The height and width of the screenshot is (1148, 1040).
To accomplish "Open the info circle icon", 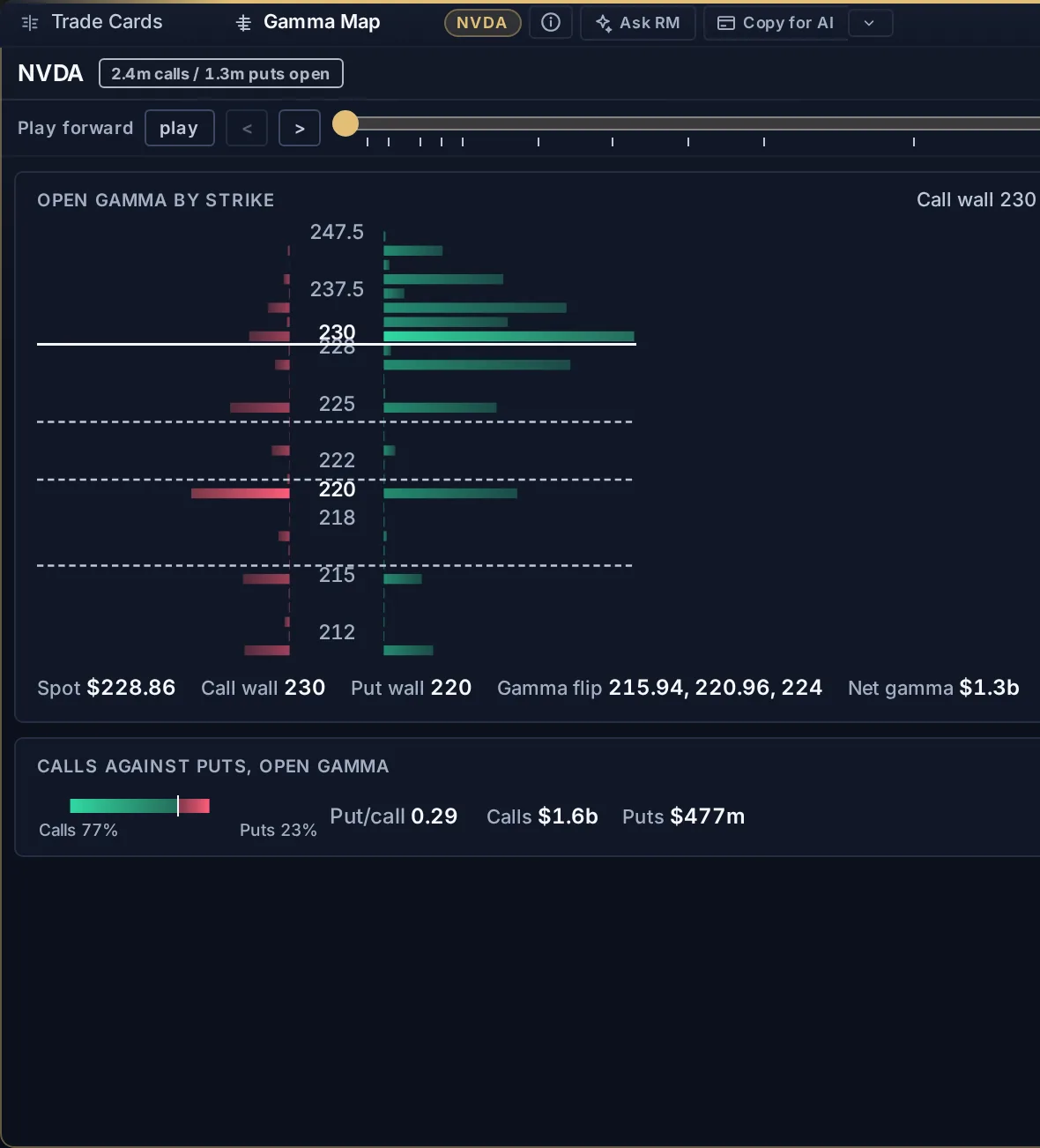I will [551, 23].
